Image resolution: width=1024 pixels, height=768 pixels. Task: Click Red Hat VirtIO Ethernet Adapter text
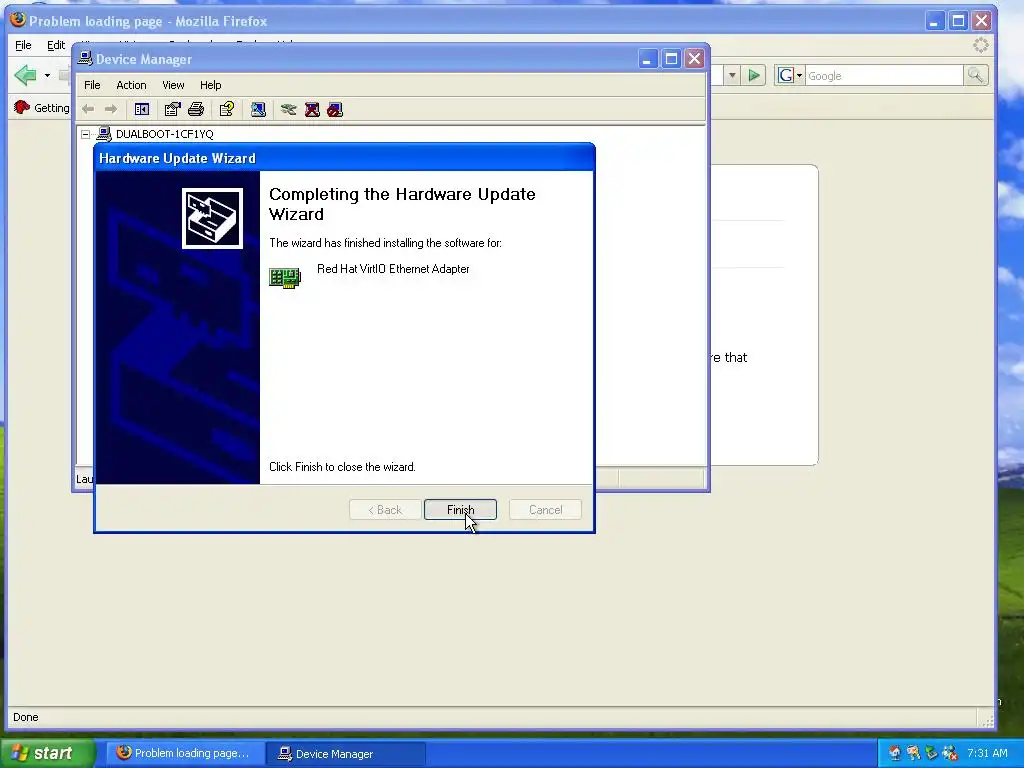(x=393, y=269)
